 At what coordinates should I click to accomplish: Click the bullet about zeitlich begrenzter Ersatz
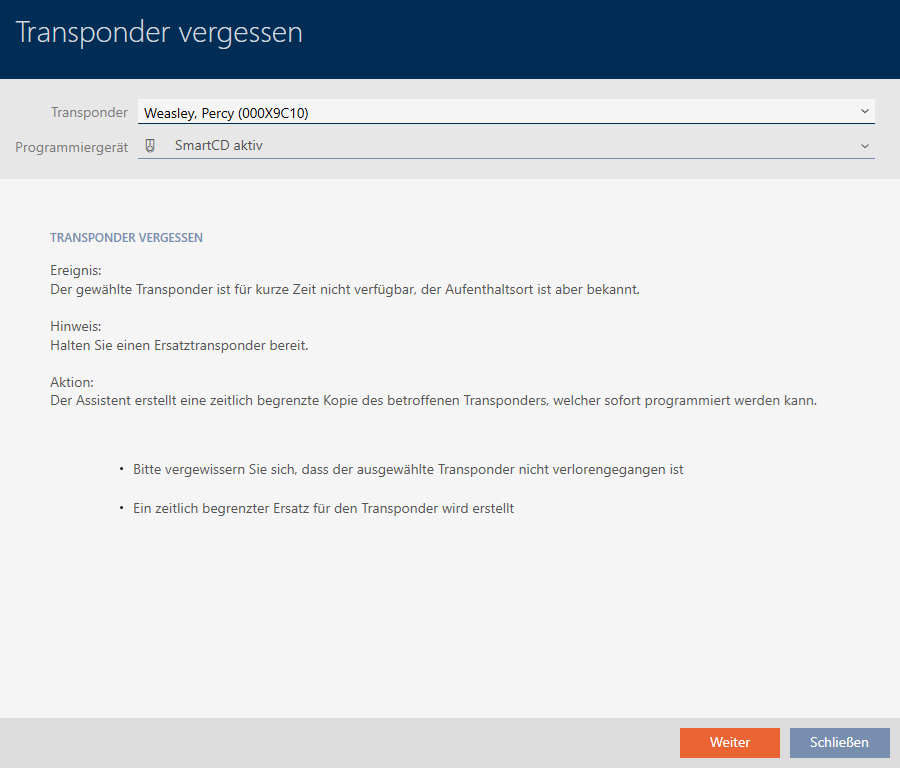[323, 508]
